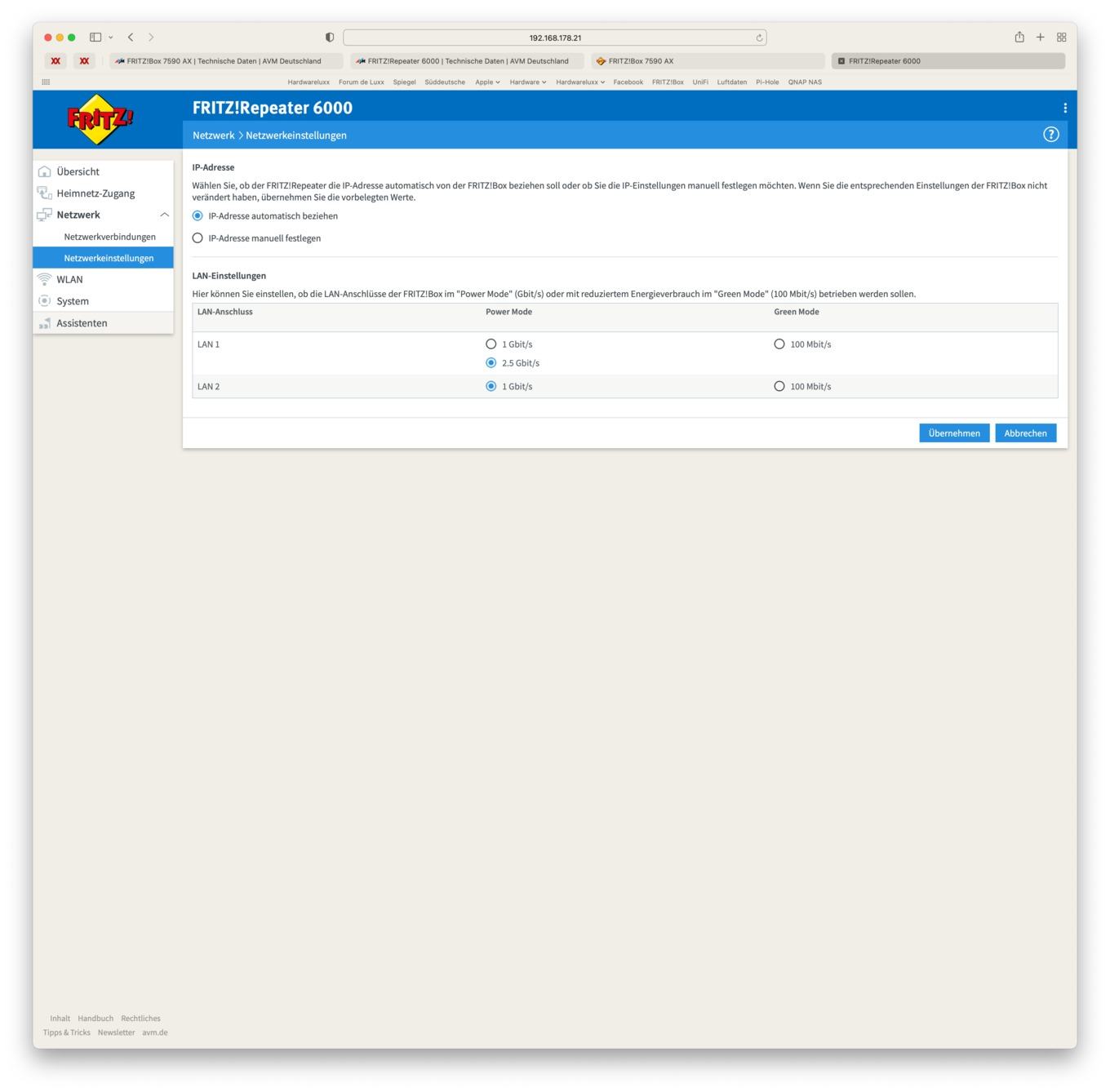Go back with Safari back arrow

[x=131, y=37]
